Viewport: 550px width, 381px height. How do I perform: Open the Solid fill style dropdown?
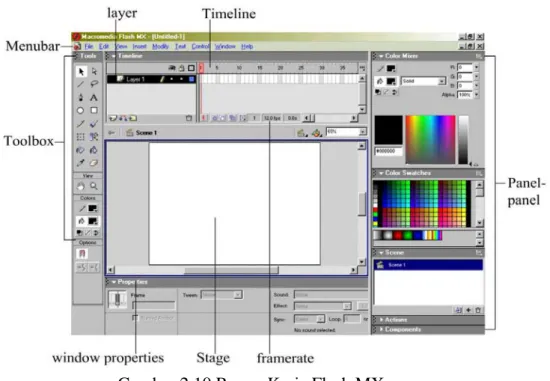tap(442, 81)
